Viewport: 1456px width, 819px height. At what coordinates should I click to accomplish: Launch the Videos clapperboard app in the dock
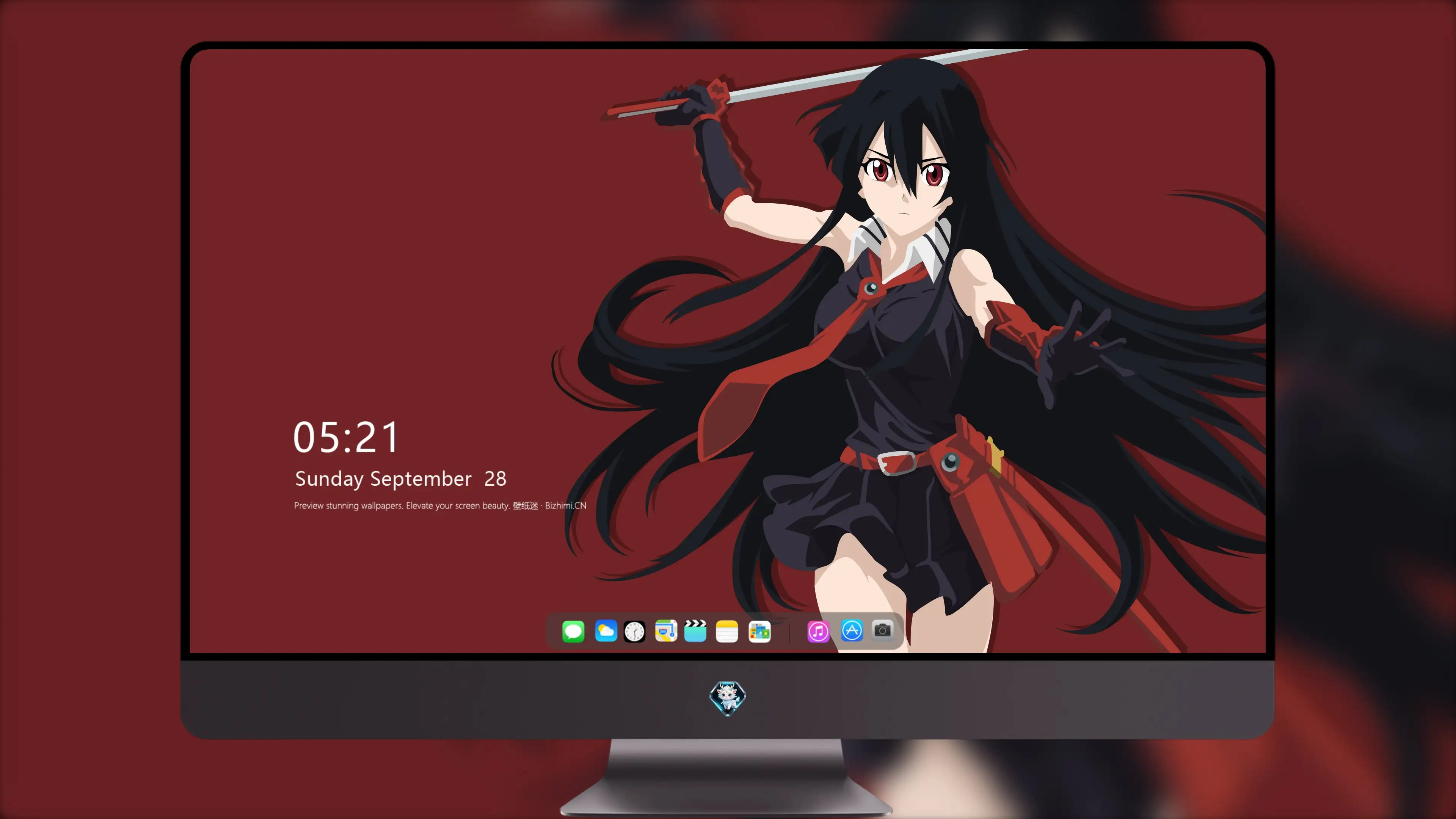[695, 631]
